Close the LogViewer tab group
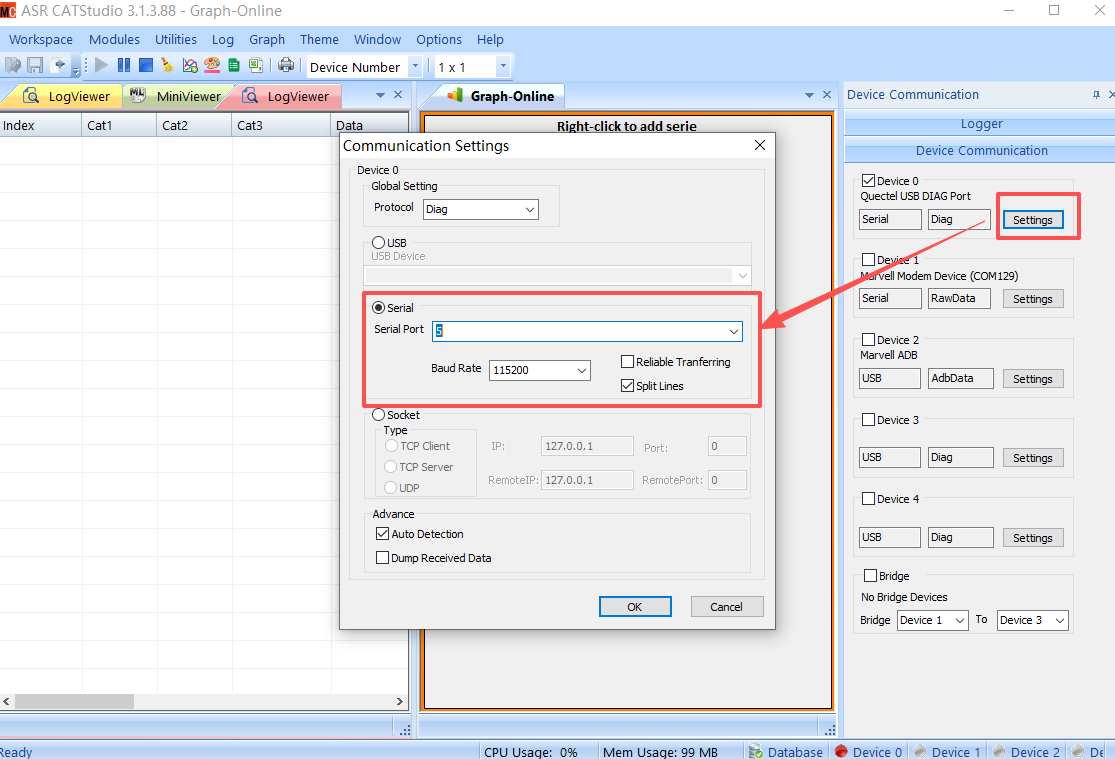The height and width of the screenshot is (759, 1115). coord(398,95)
